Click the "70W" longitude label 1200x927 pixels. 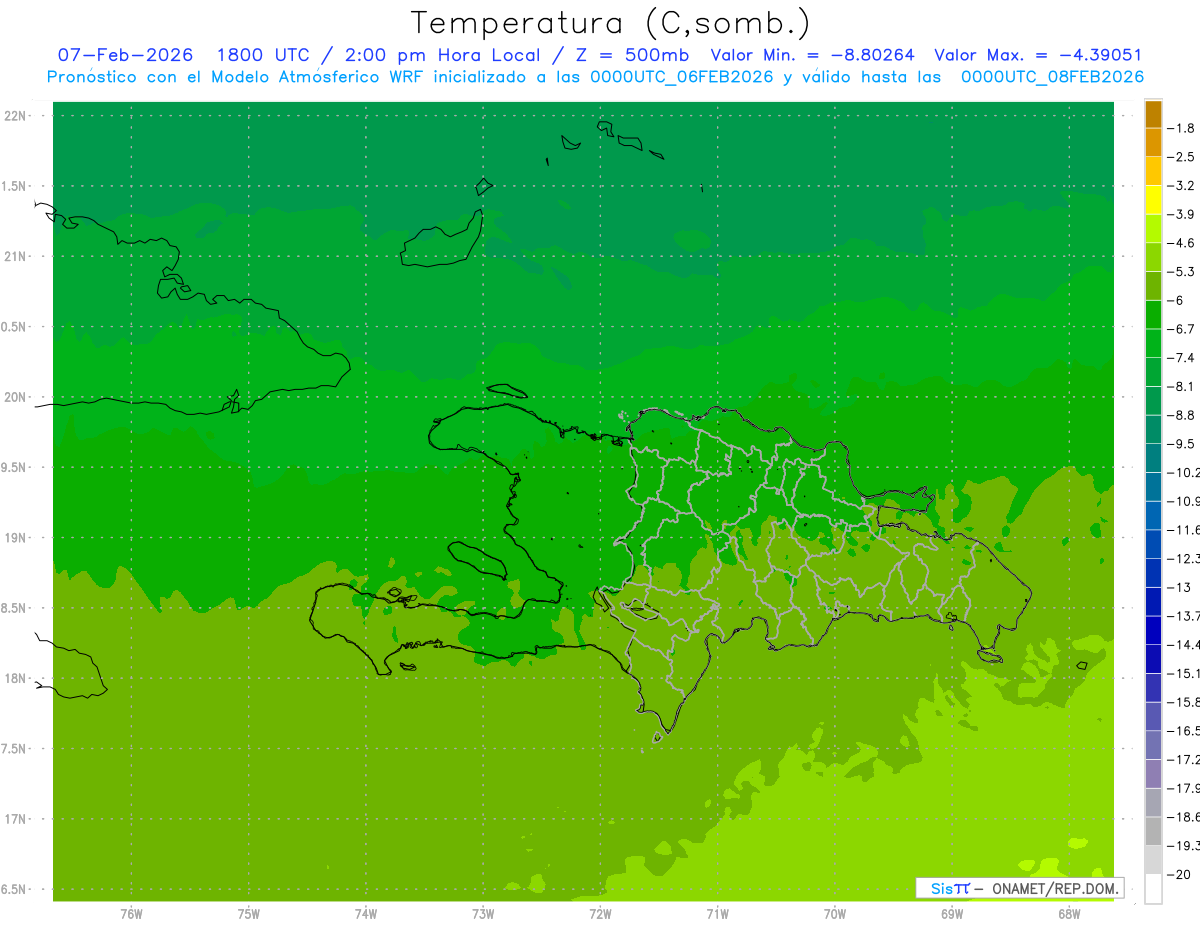click(x=835, y=914)
